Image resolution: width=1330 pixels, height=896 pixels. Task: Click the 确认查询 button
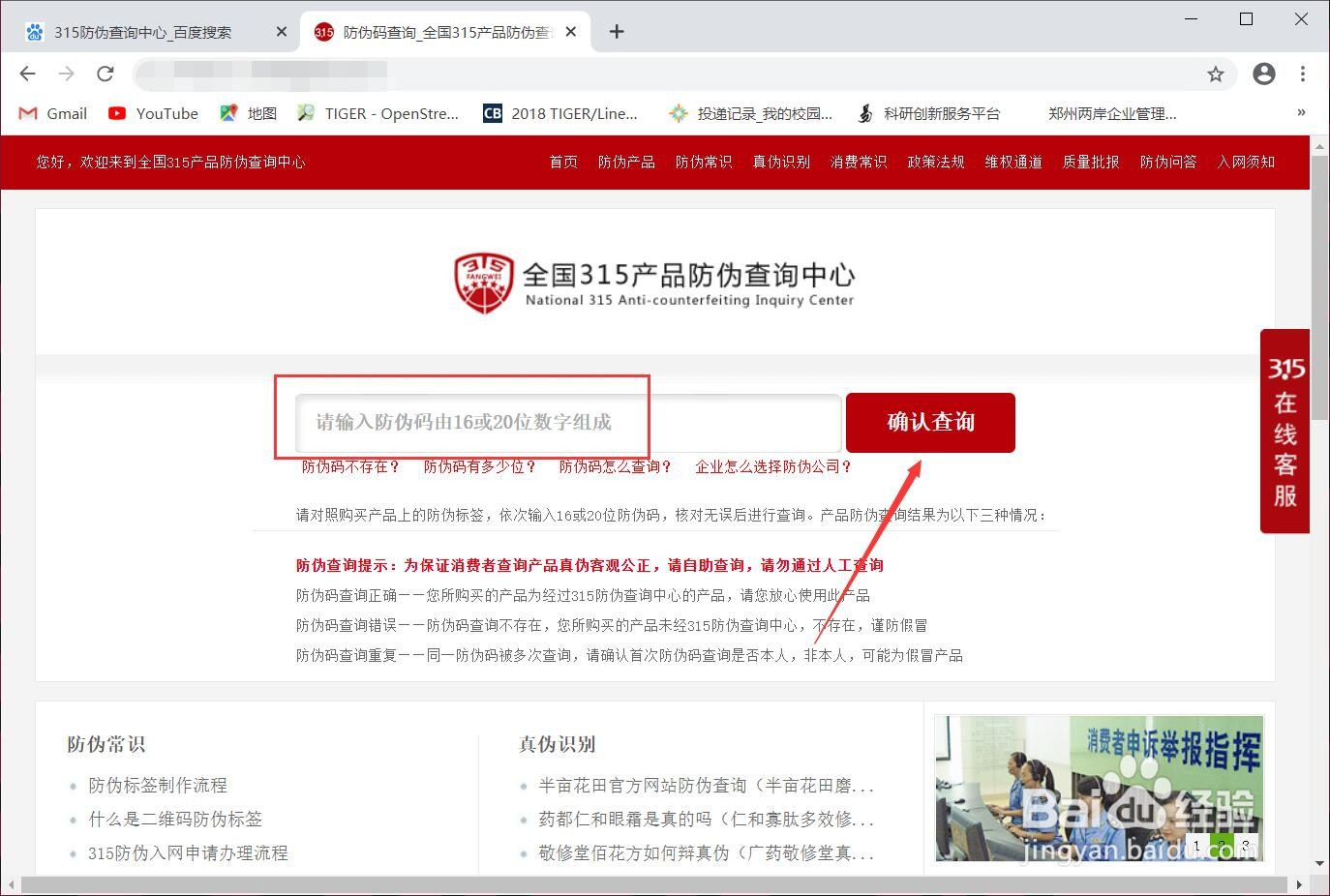tap(930, 423)
